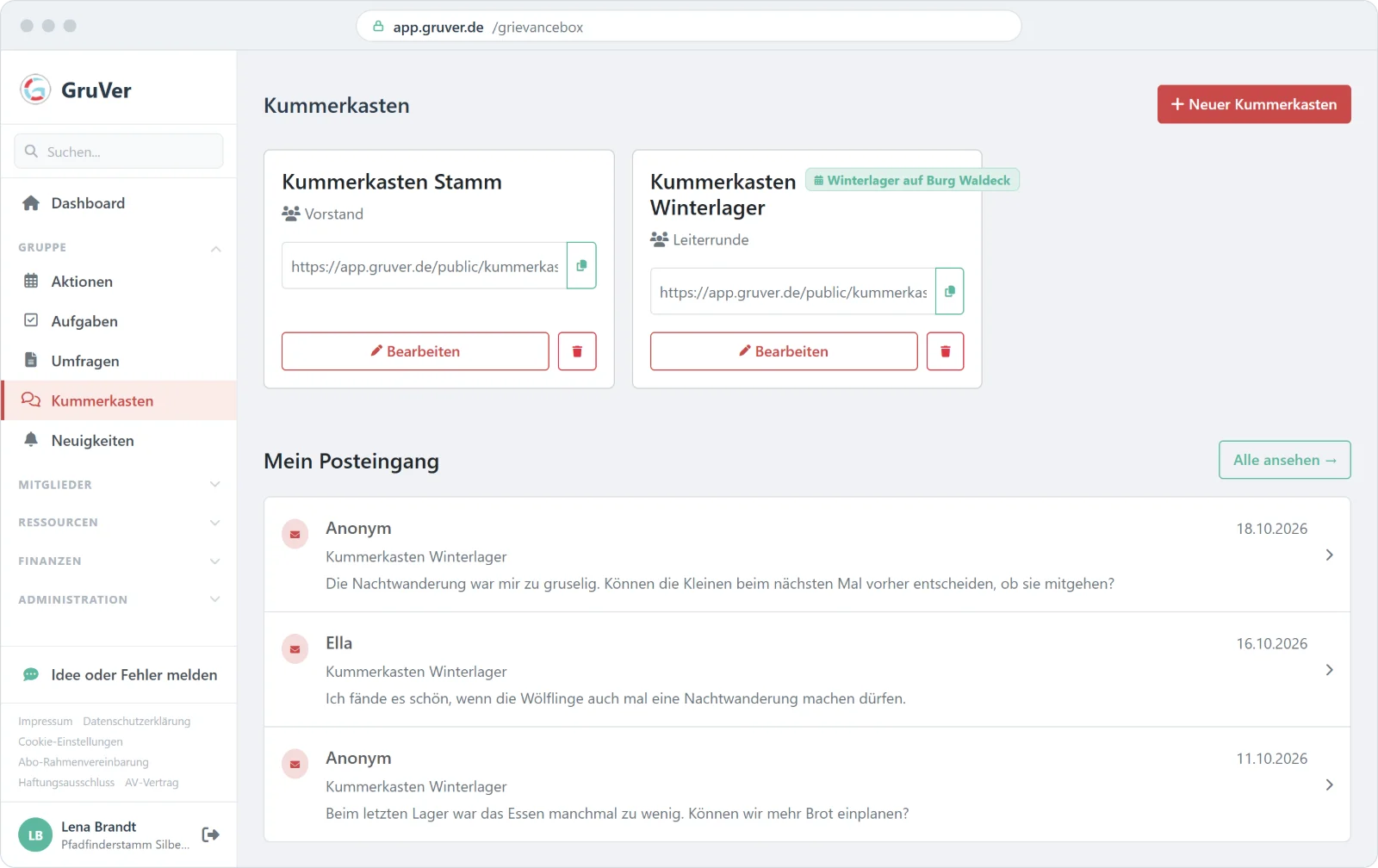Viewport: 1378px width, 868px height.
Task: Open the Impressum link
Action: coord(46,722)
